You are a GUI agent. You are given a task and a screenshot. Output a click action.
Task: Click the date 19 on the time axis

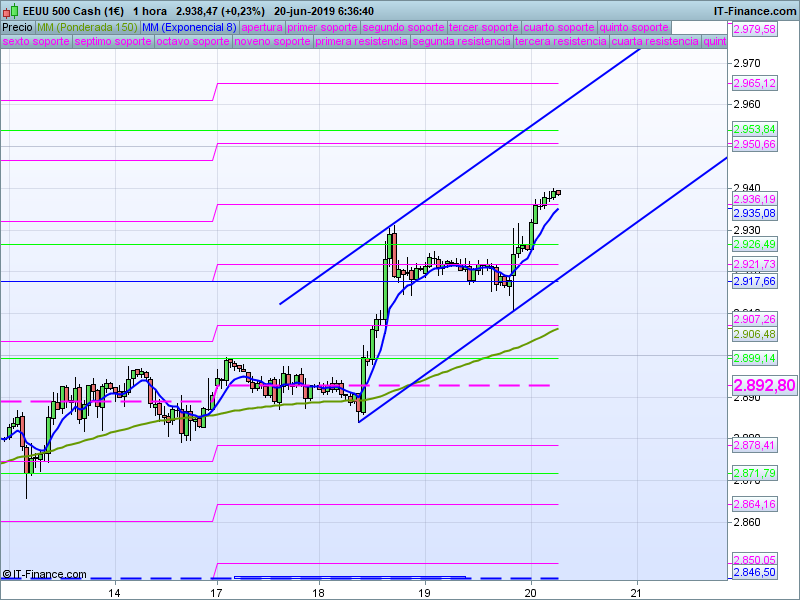[424, 592]
